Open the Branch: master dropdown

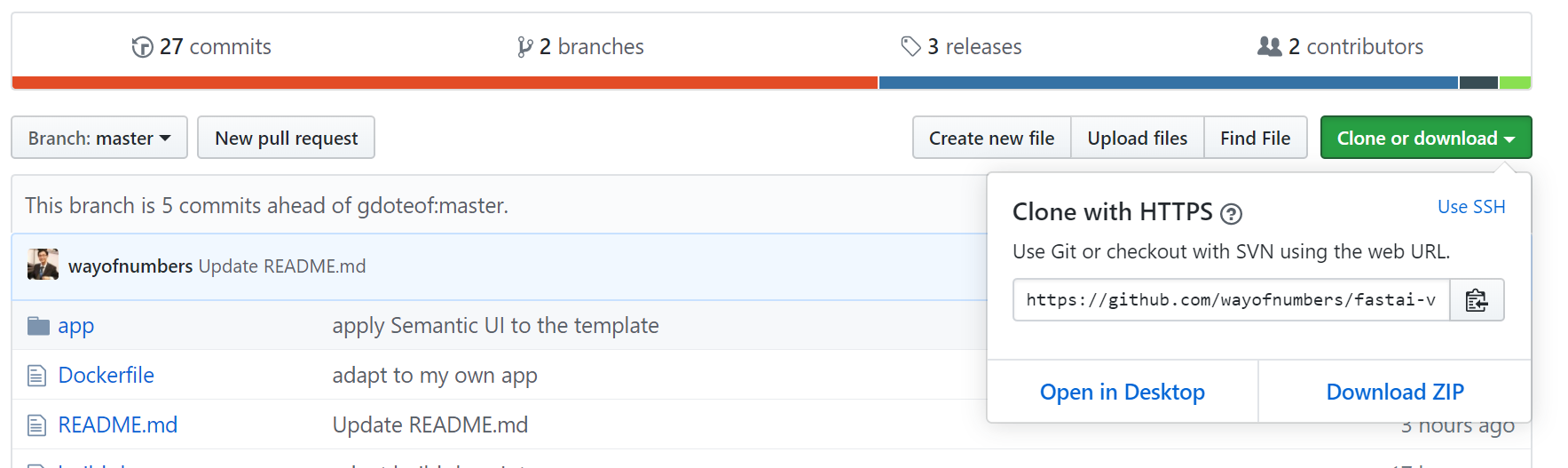(x=99, y=138)
